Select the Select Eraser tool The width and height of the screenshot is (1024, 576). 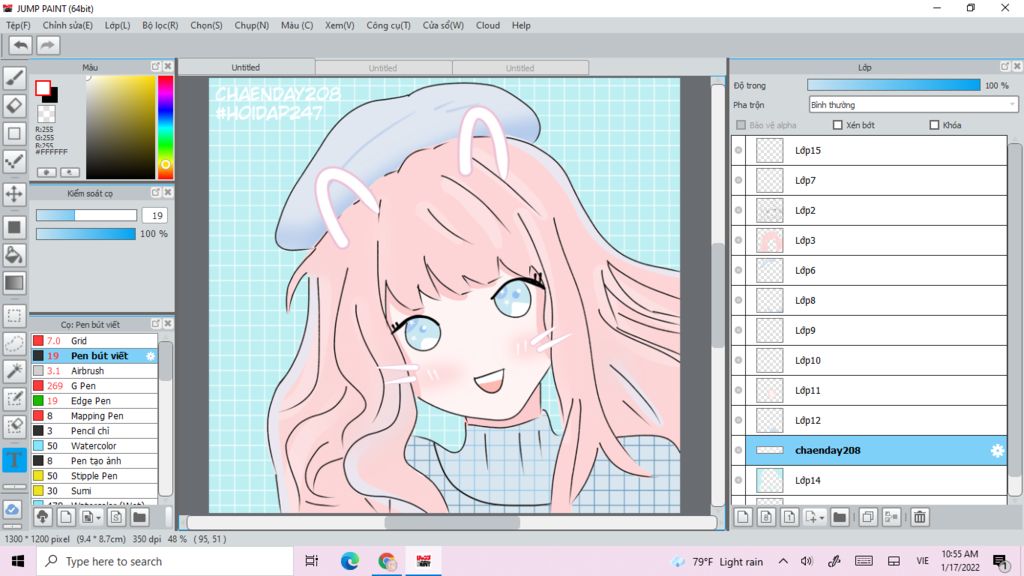(x=14, y=426)
